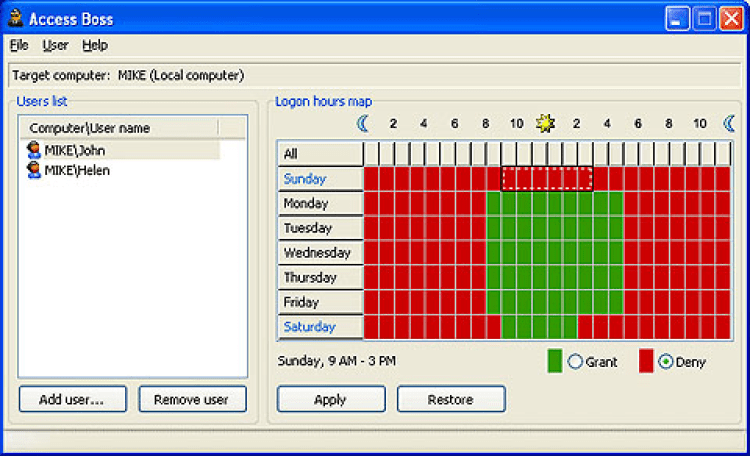Click the midnight moon icon at timeline start

coord(363,123)
